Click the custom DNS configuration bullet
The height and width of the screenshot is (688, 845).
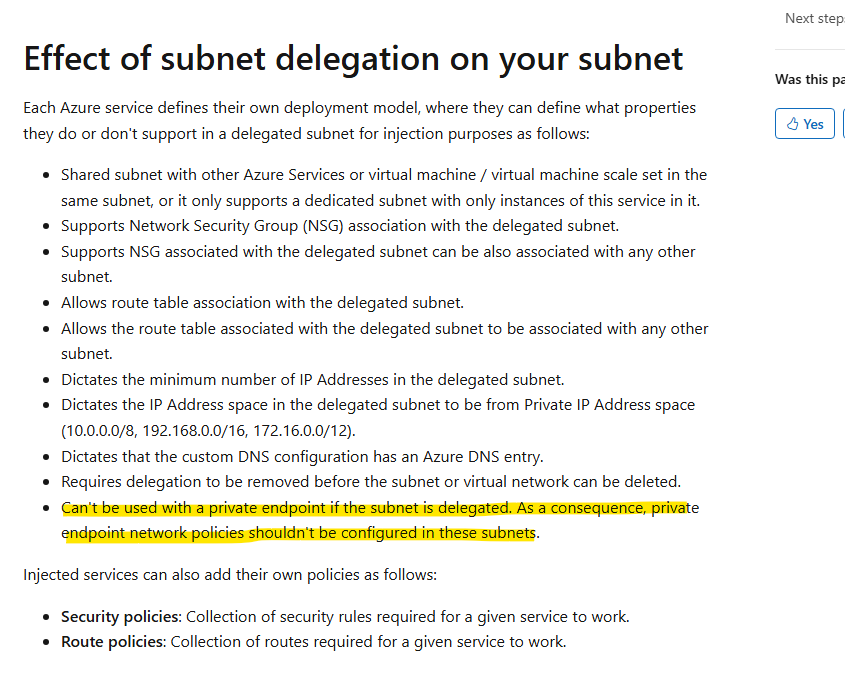302,457
